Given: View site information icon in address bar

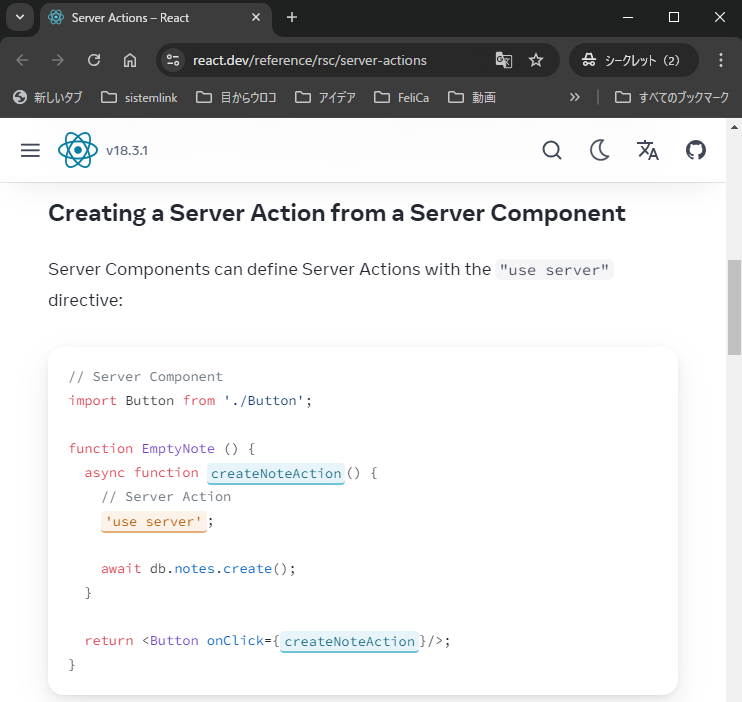Looking at the screenshot, I should click(x=173, y=60).
